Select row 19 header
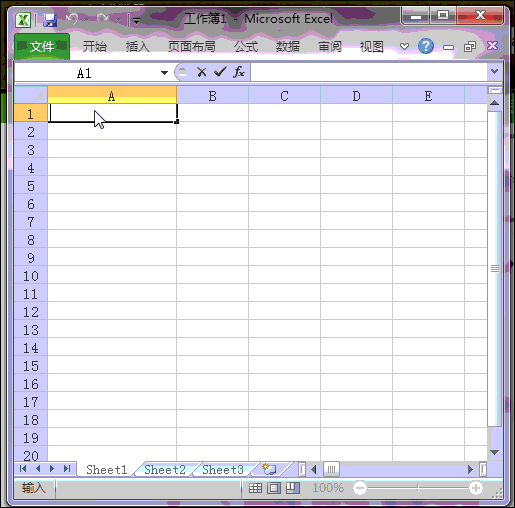 pyautogui.click(x=31, y=438)
